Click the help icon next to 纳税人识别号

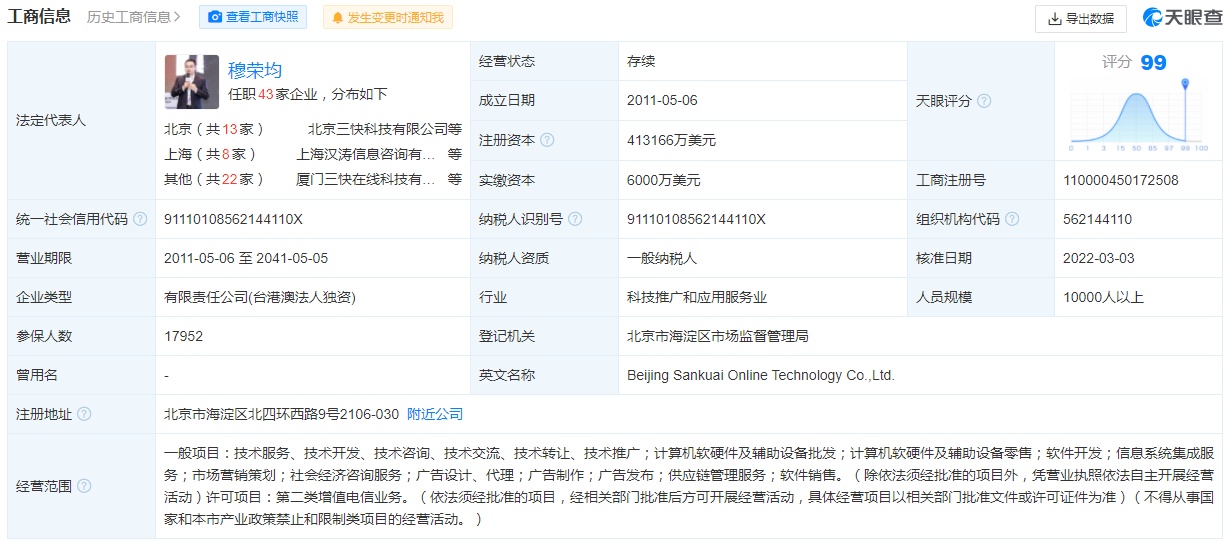coord(575,219)
